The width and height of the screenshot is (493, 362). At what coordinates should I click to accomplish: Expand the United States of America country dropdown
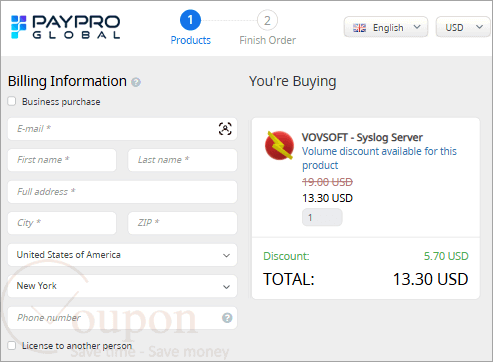coord(122,255)
